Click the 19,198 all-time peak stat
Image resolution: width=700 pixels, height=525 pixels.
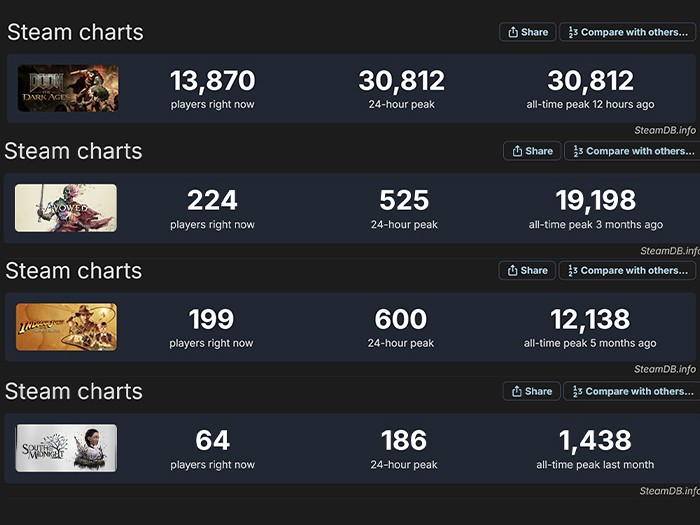596,208
